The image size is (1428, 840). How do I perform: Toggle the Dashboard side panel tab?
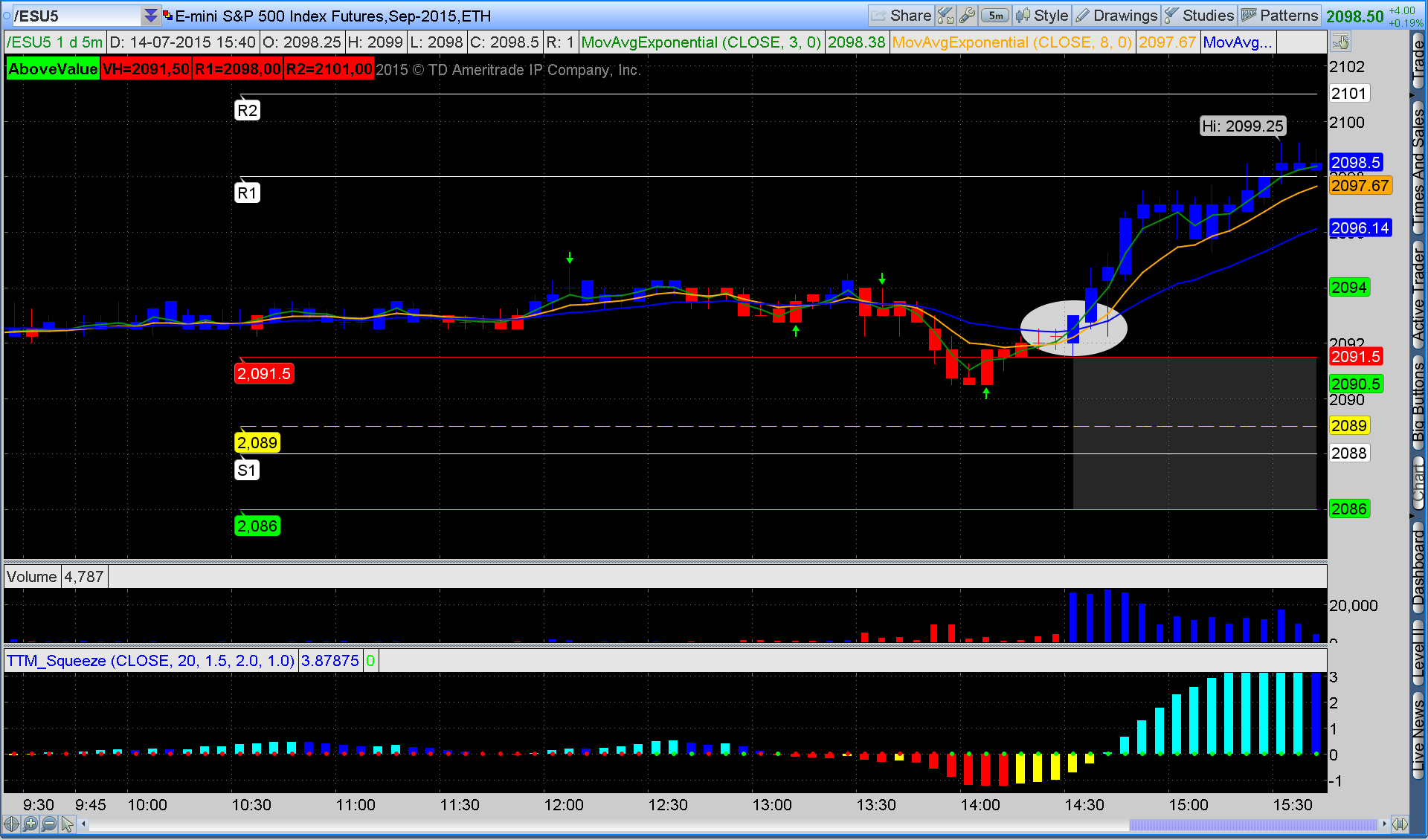(x=1418, y=569)
